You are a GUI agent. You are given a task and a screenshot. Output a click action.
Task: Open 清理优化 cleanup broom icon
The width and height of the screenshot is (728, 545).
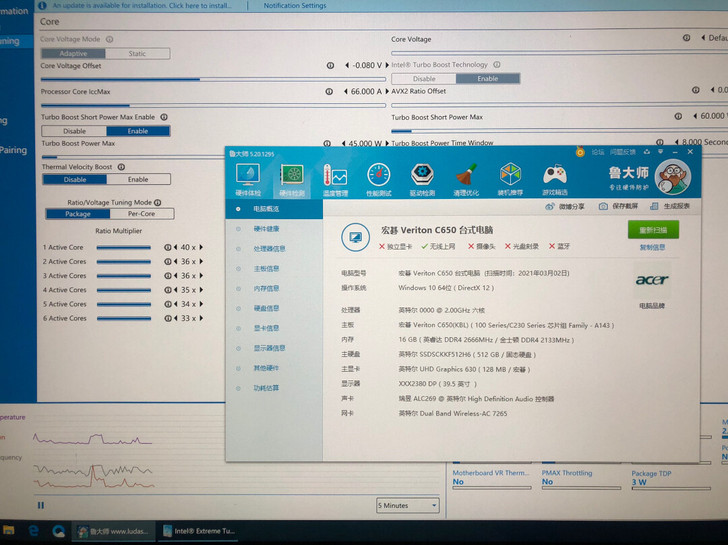[x=466, y=180]
